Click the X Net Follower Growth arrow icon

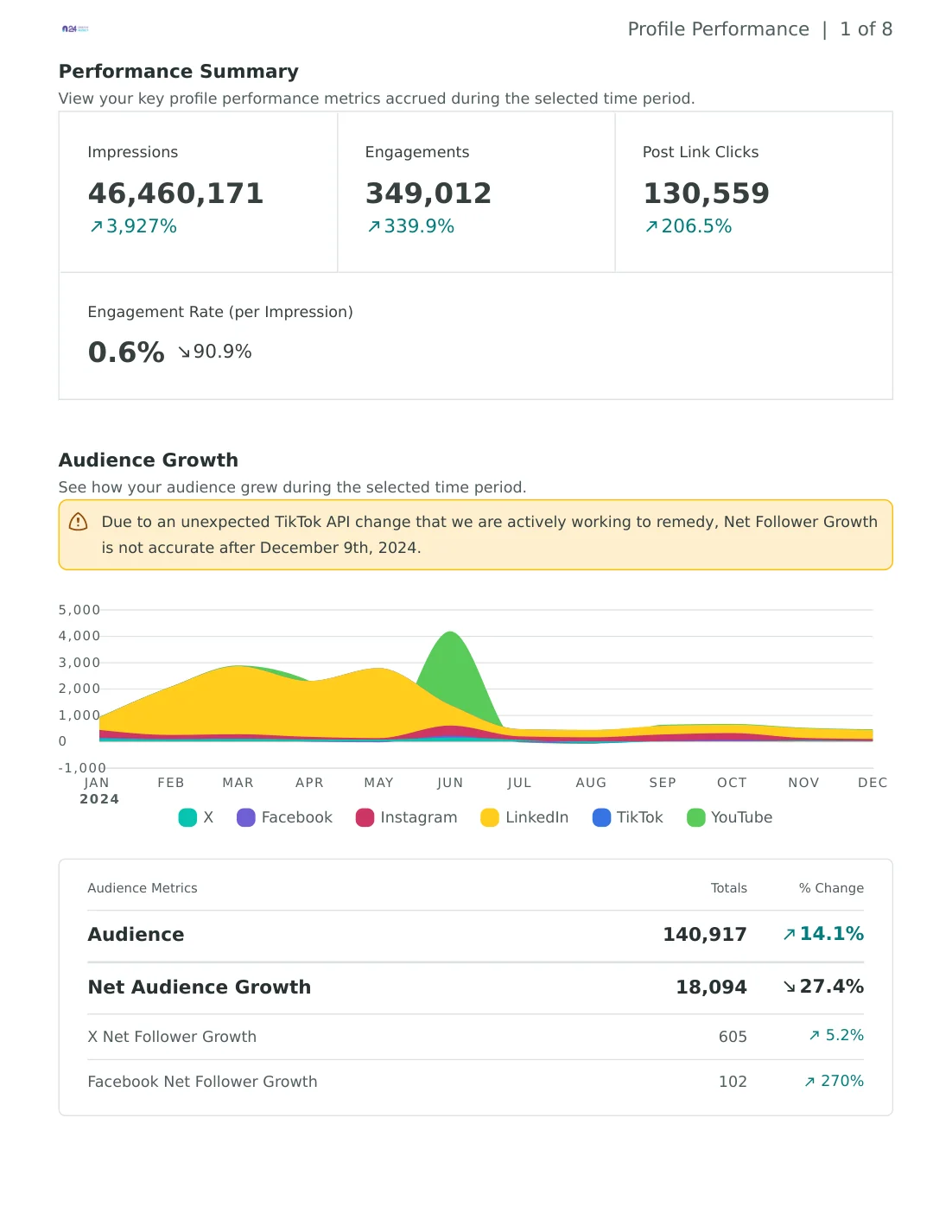pyautogui.click(x=814, y=1036)
